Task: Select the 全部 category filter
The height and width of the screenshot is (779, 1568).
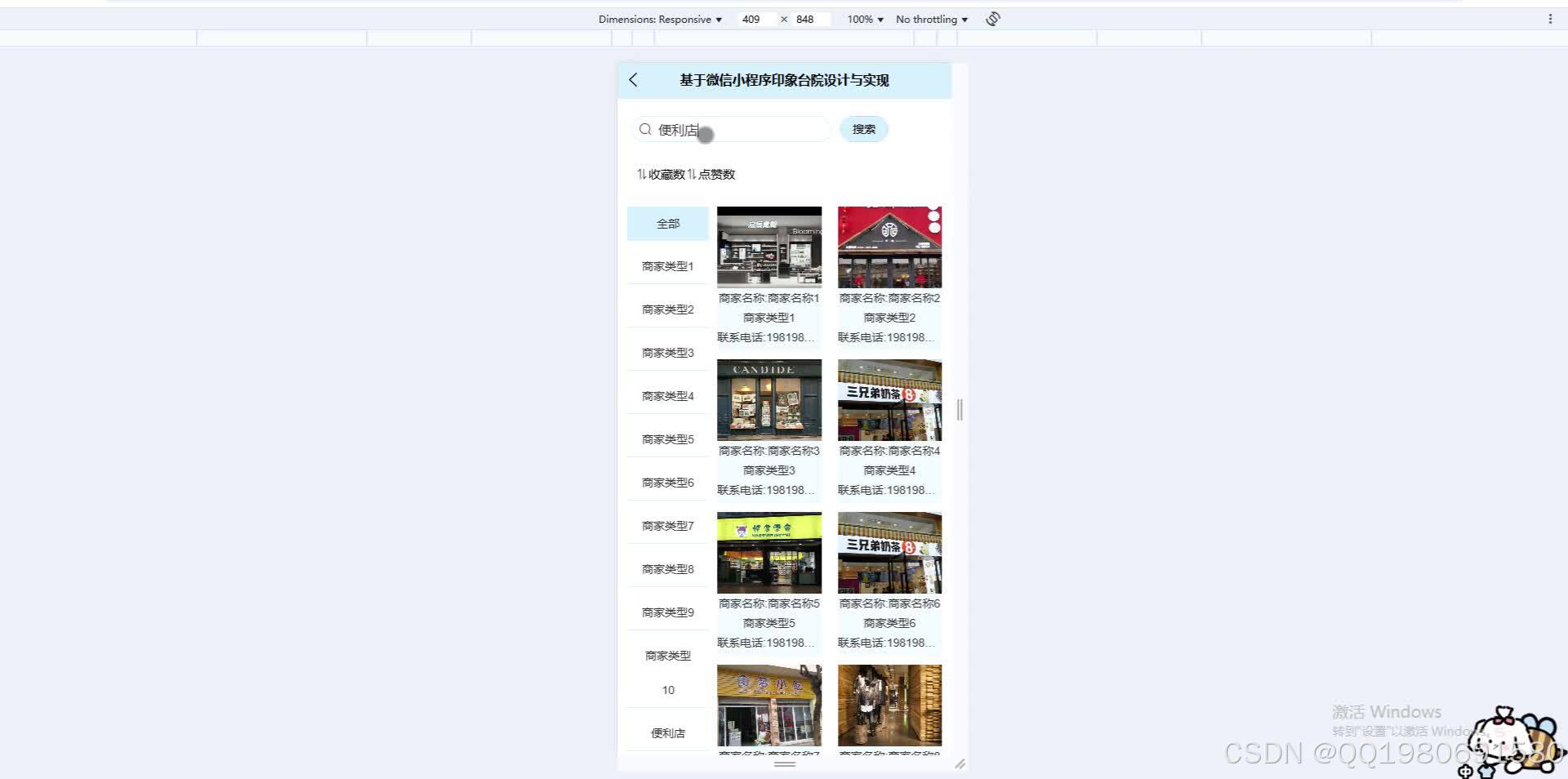Action: pos(667,223)
